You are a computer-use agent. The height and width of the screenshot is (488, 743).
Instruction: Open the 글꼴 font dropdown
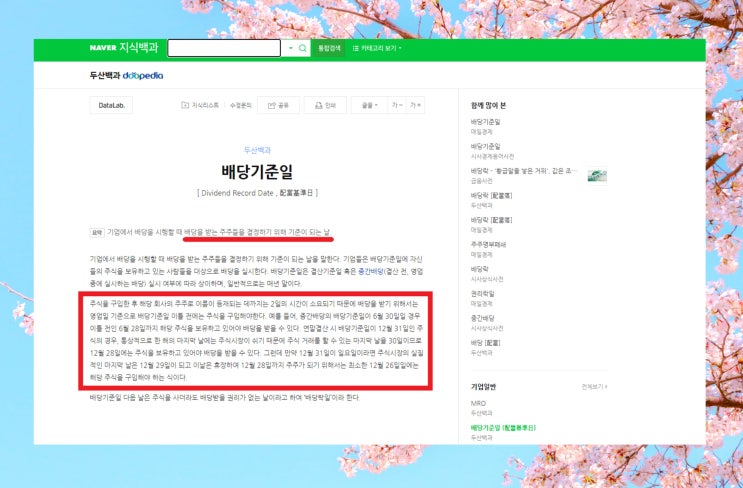coord(369,105)
